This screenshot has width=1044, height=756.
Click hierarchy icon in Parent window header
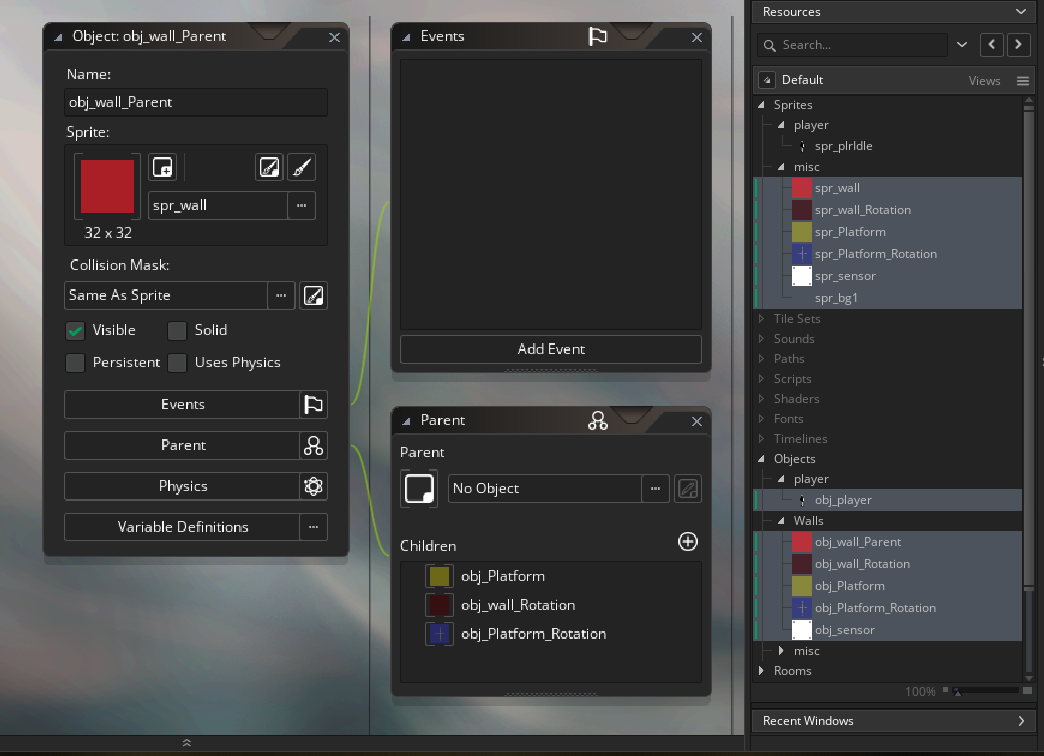[x=598, y=420]
